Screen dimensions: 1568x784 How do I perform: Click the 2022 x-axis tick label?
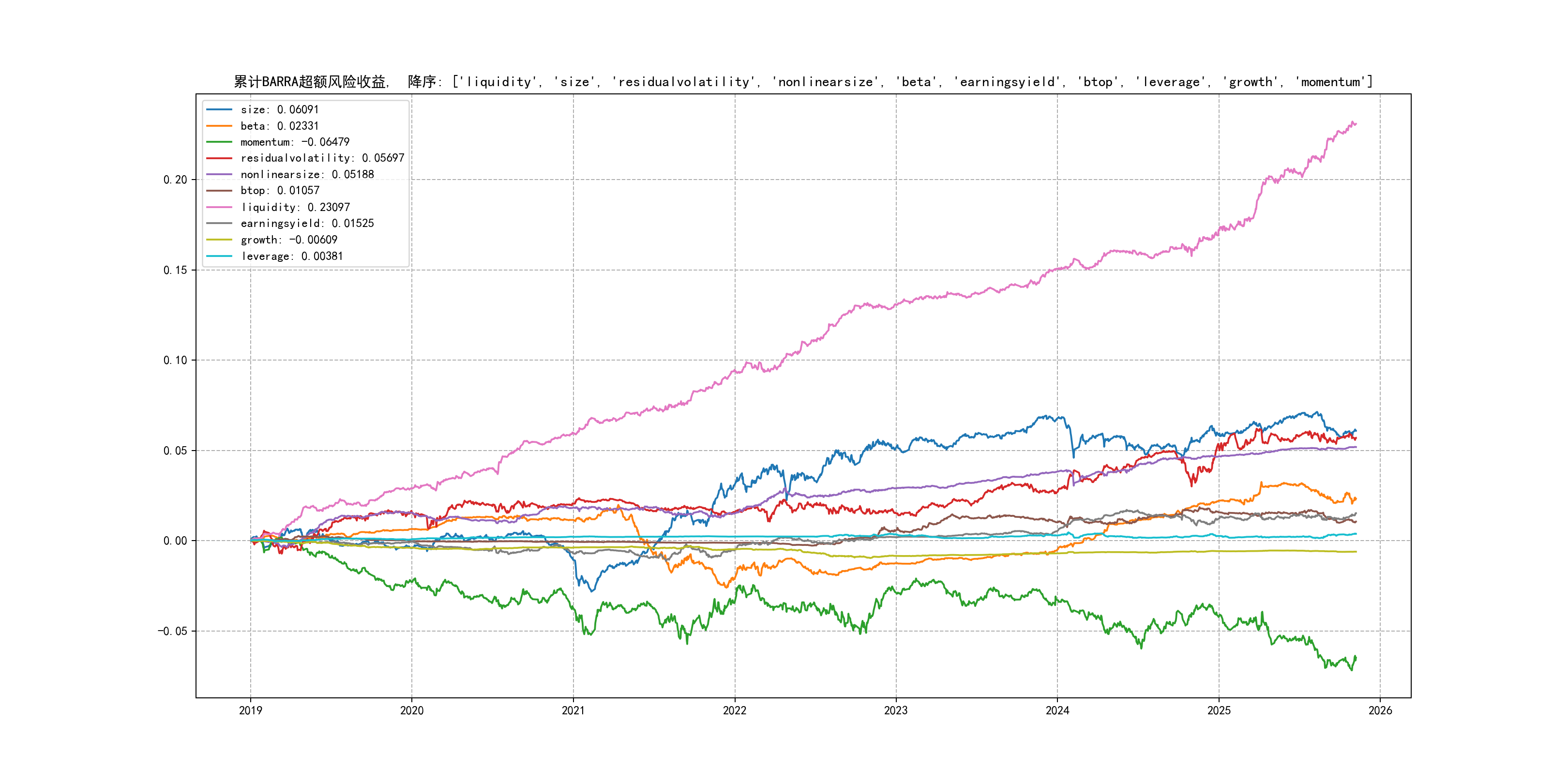coord(734,710)
